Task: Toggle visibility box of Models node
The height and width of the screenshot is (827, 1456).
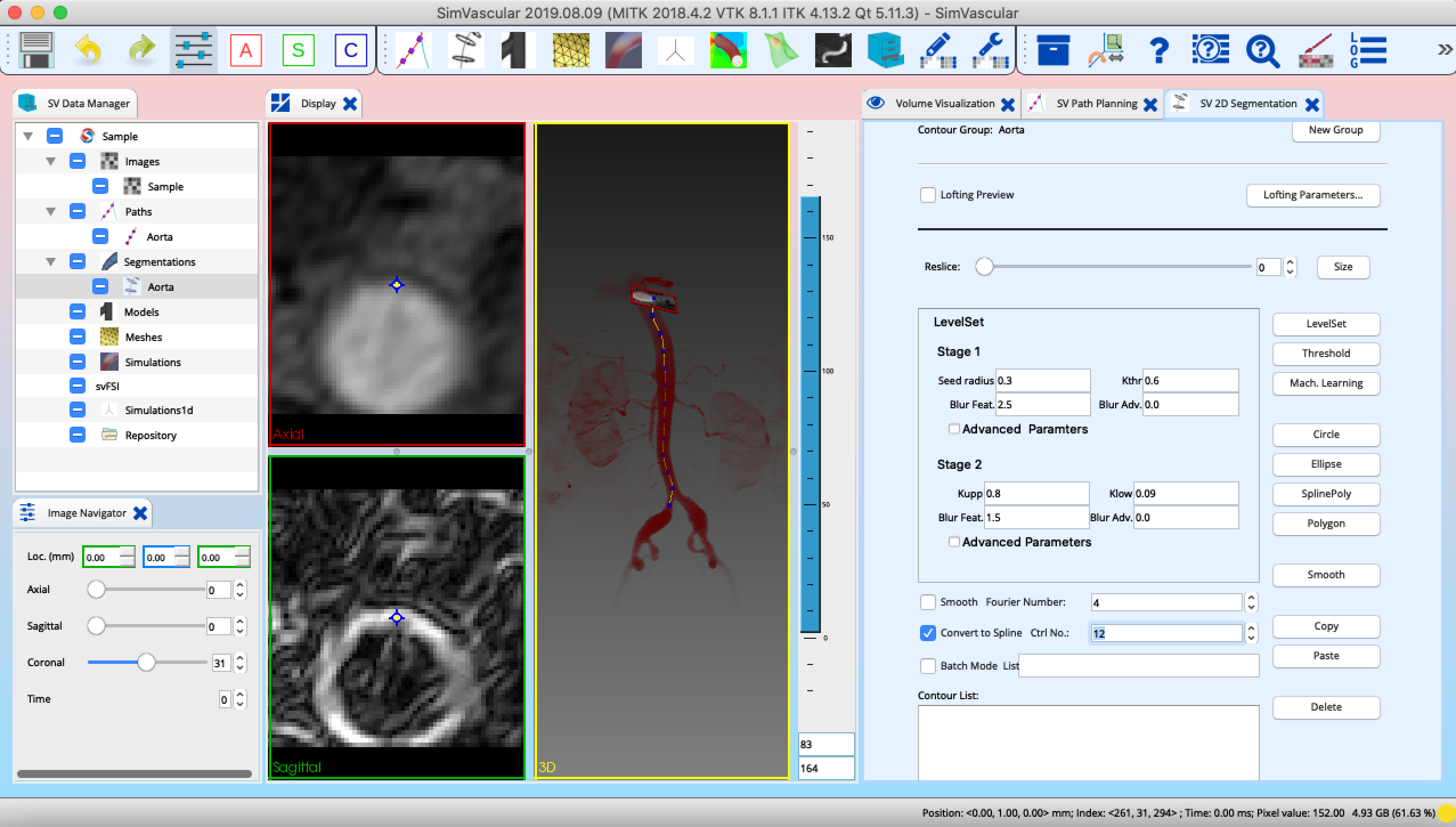Action: point(78,312)
